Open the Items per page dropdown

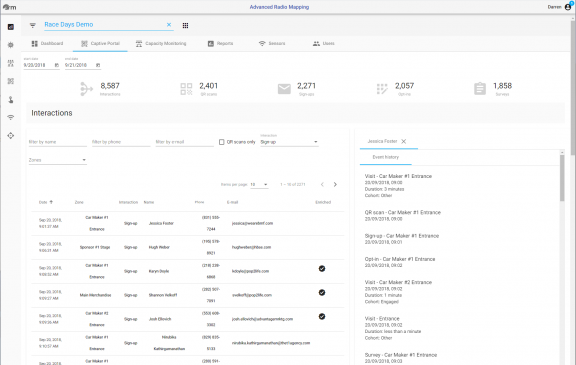coord(259,184)
